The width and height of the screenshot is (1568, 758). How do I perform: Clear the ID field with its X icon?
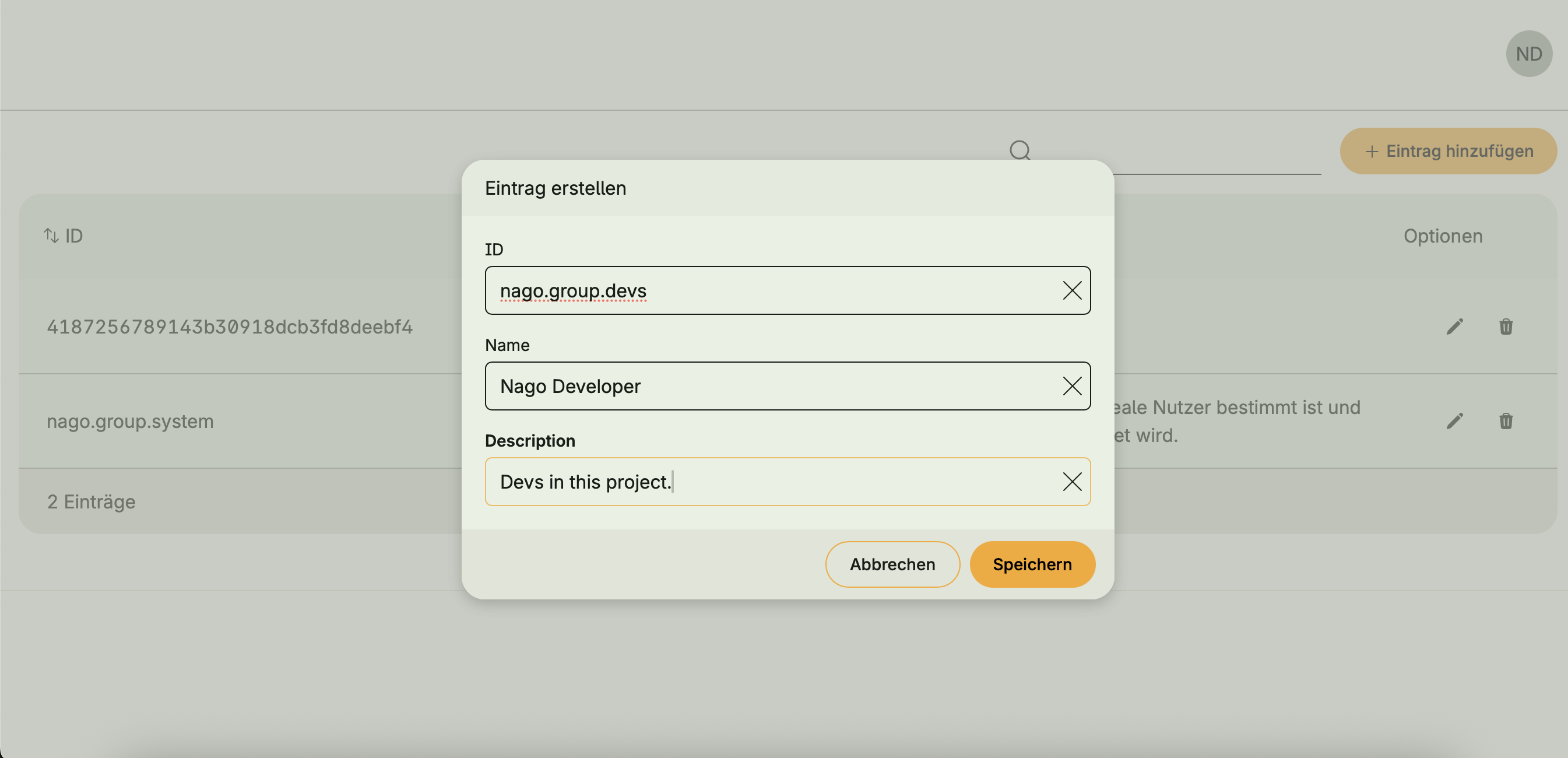tap(1071, 290)
